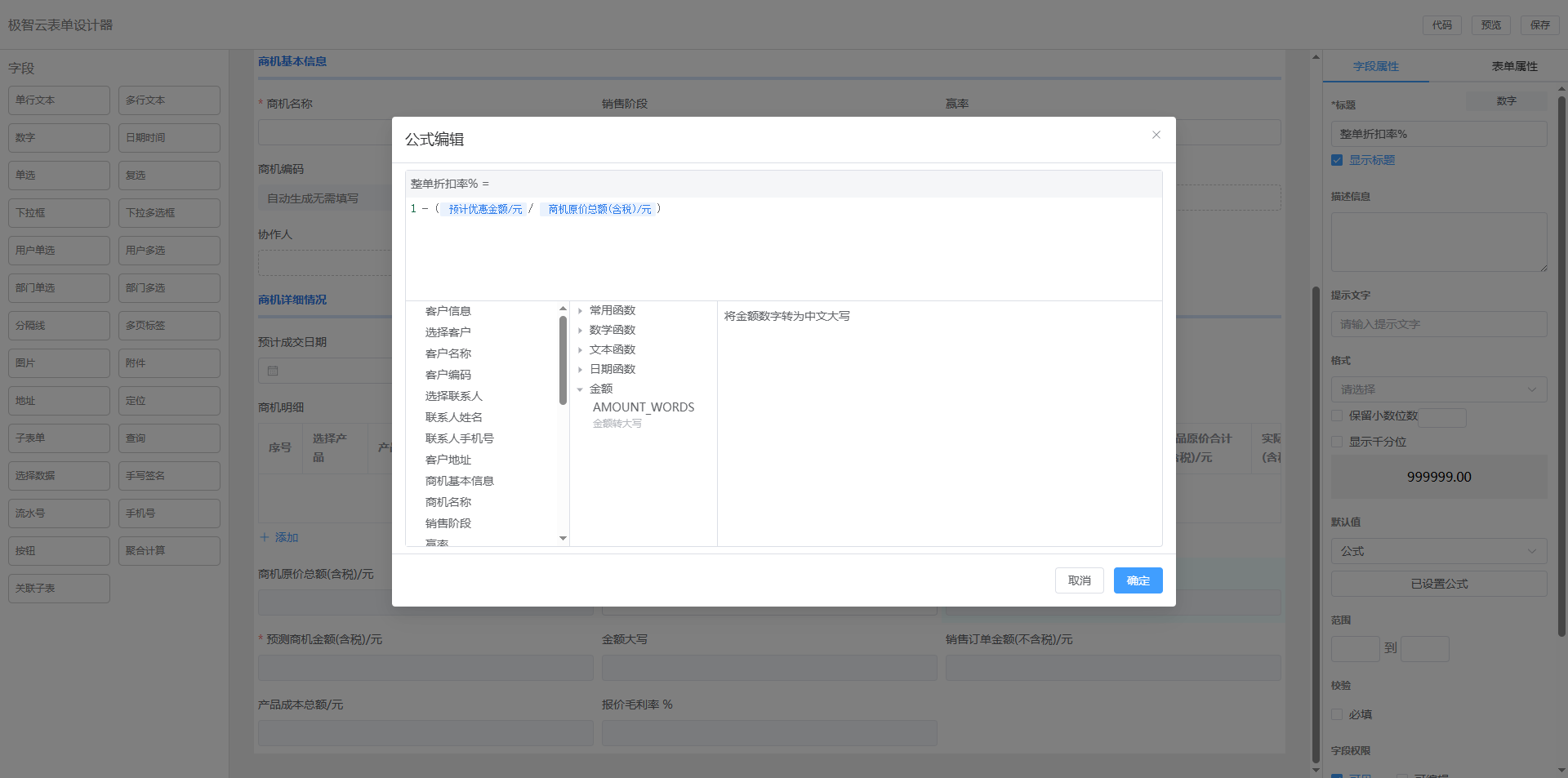1568x778 pixels.
Task: Expand the 数学函数 function group
Action: pyautogui.click(x=612, y=330)
